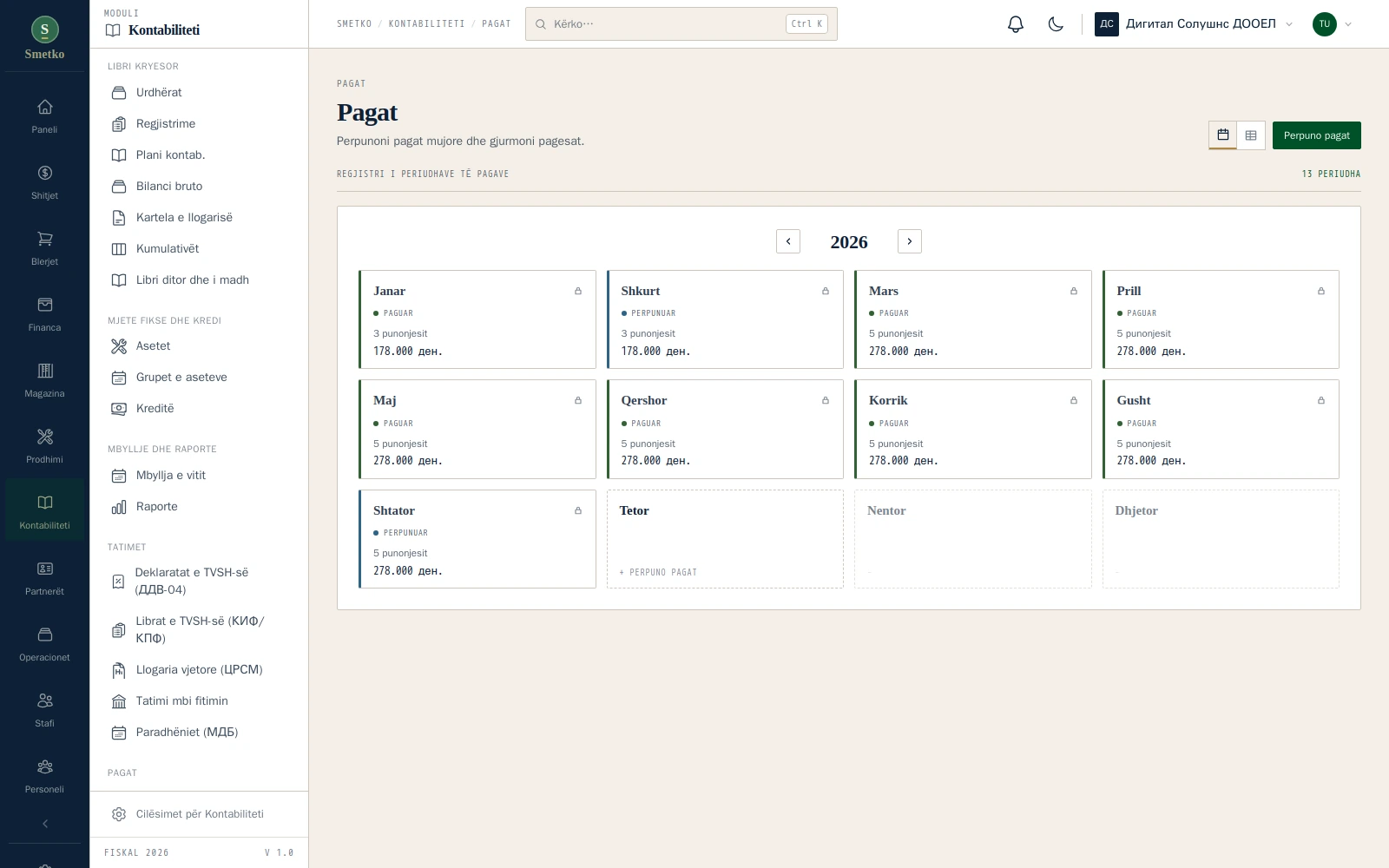
Task: Click lock icon on Janar card
Action: coord(578,291)
